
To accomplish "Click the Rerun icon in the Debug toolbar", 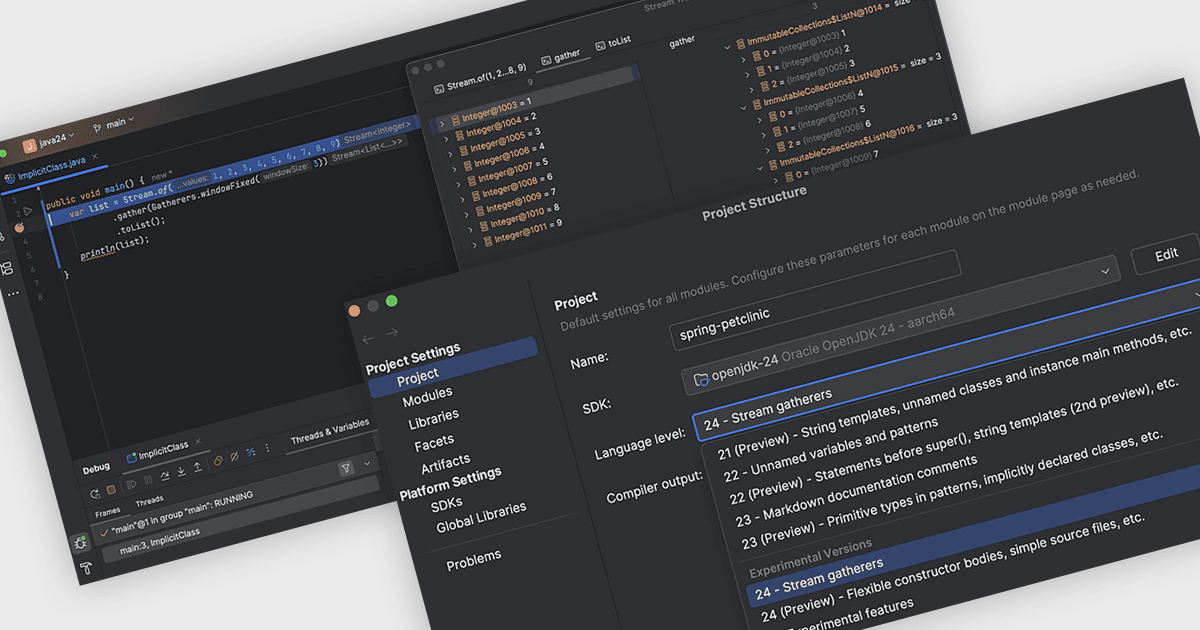I will point(95,493).
